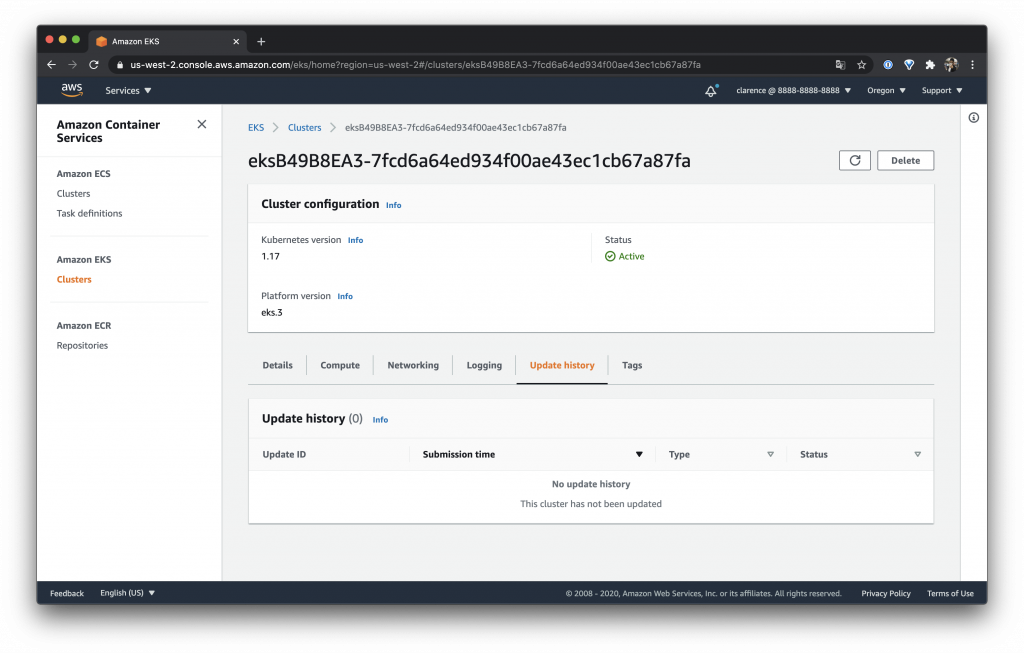Click the Chrome profile avatar

[x=951, y=65]
